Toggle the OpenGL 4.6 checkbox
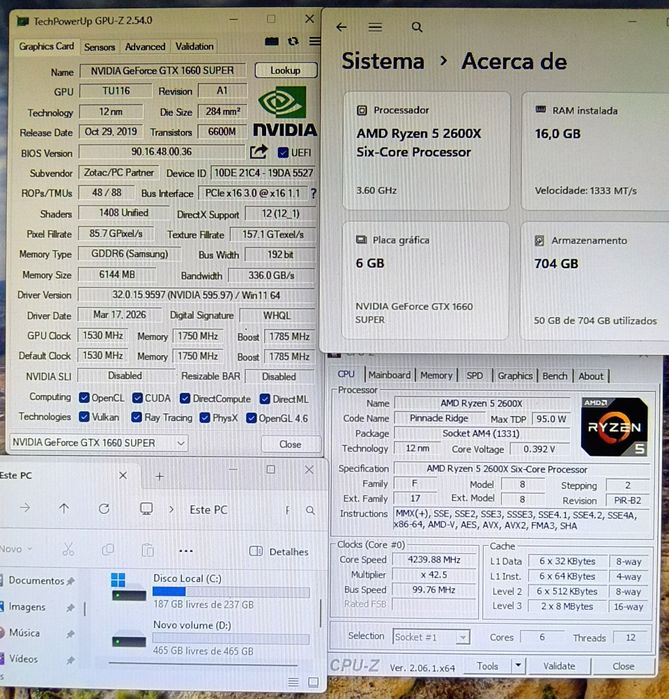669x699 pixels. 251,418
